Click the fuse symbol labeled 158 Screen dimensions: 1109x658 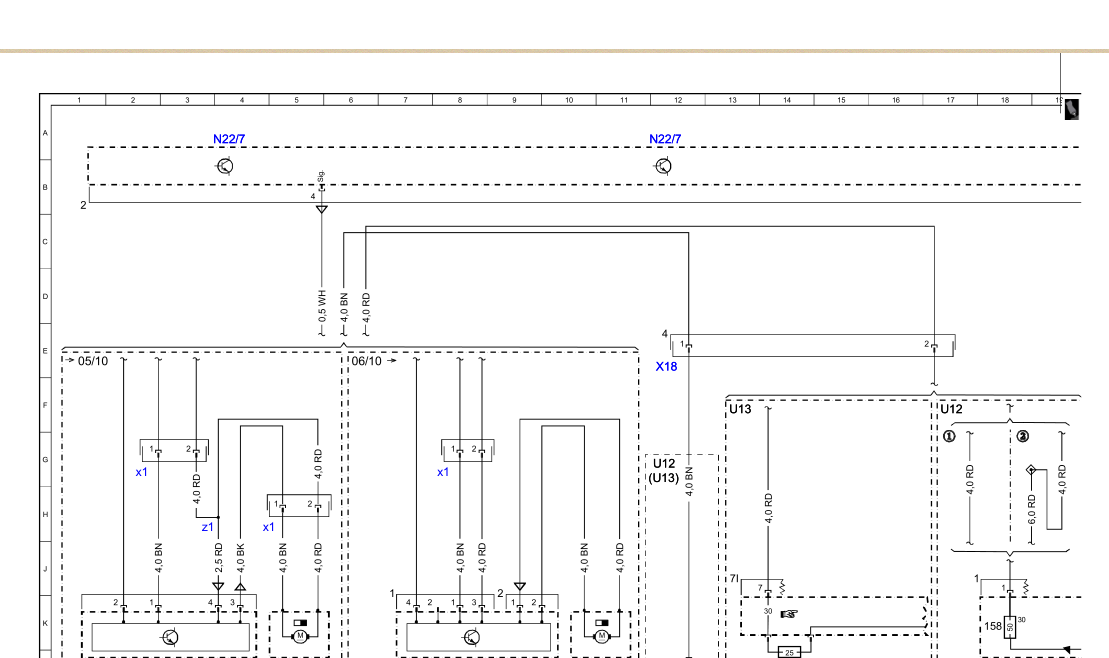coord(1010,626)
